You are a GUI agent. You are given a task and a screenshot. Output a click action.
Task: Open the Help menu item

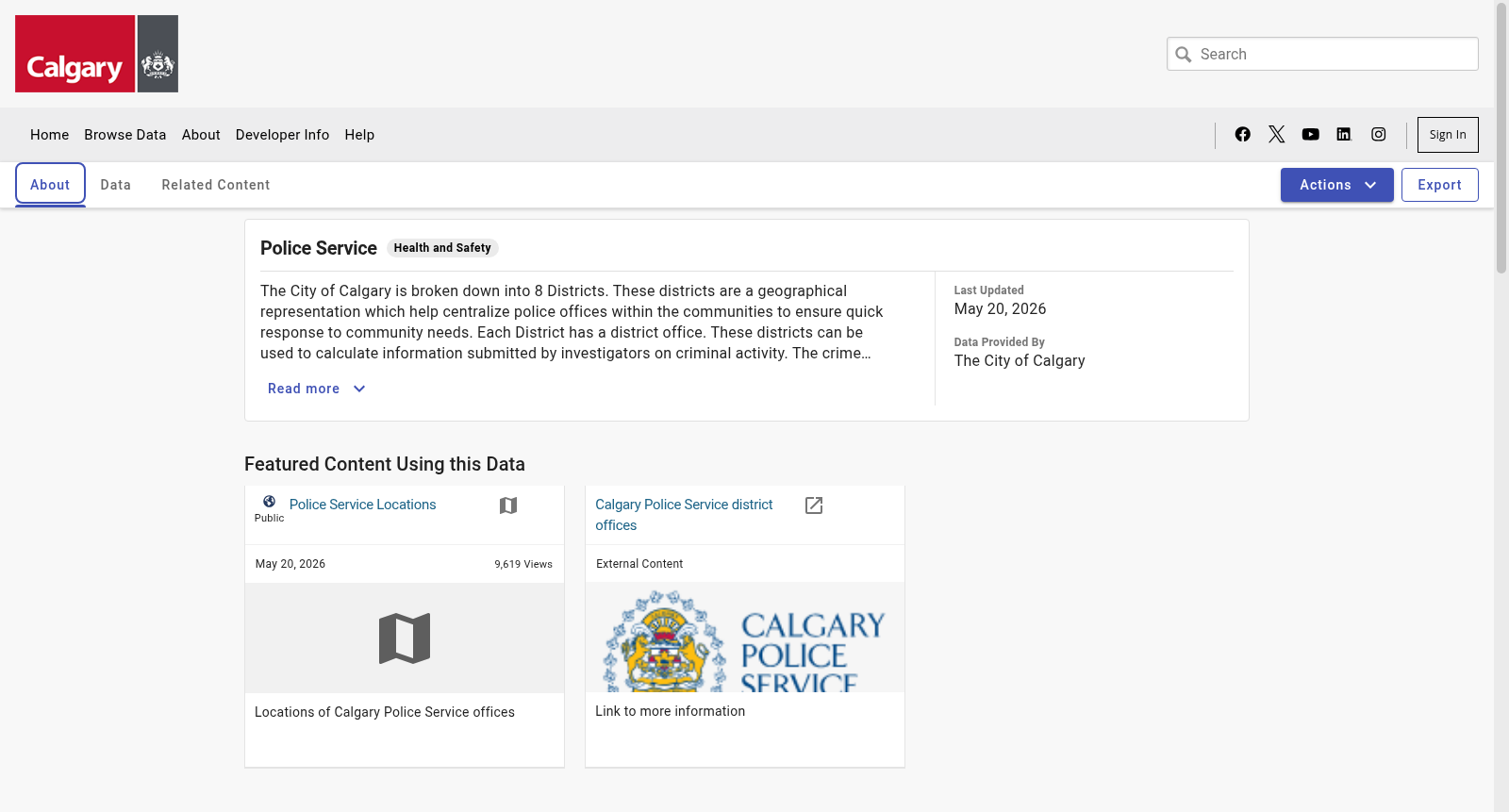click(x=359, y=135)
